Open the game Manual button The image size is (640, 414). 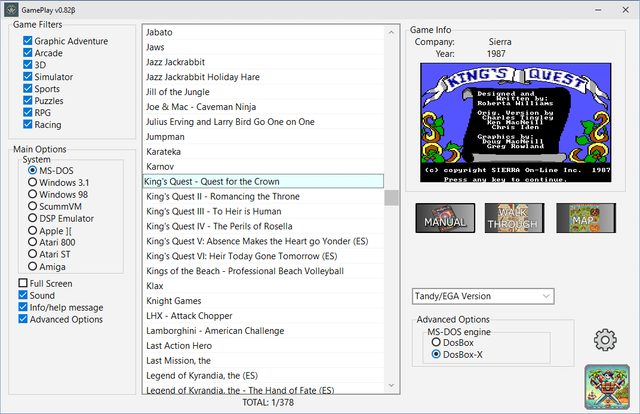[445, 218]
